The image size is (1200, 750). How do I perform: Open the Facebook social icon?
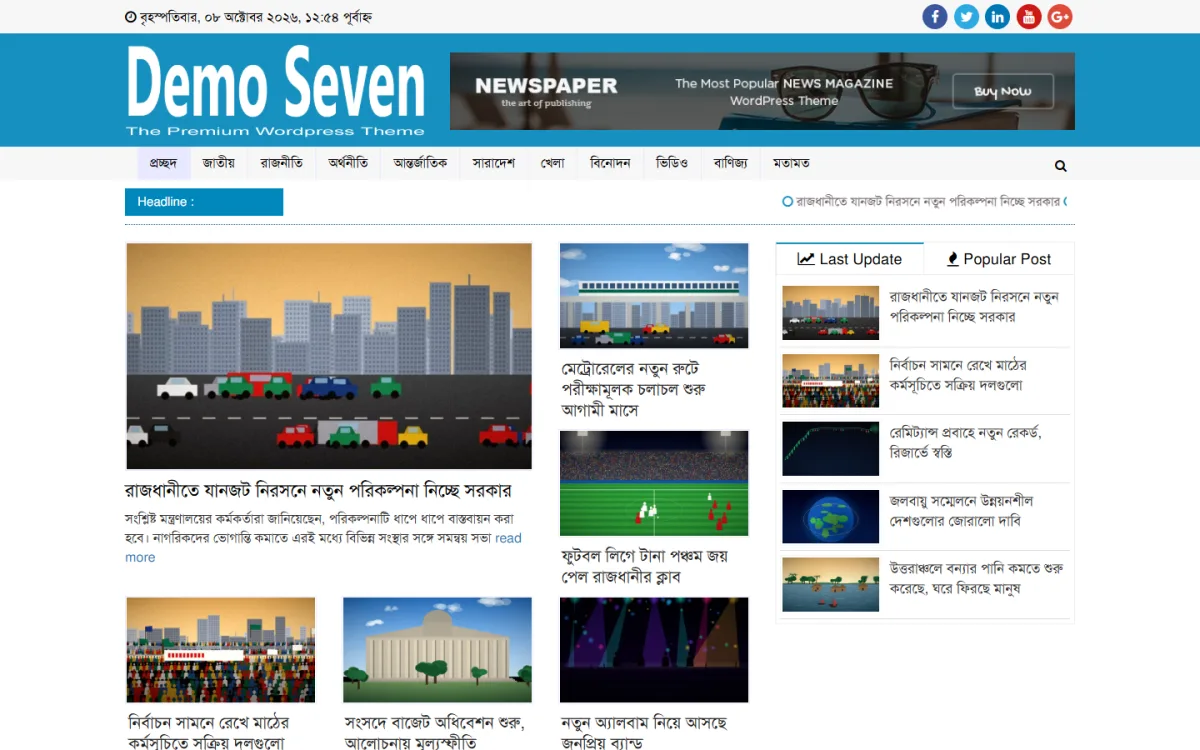(934, 16)
